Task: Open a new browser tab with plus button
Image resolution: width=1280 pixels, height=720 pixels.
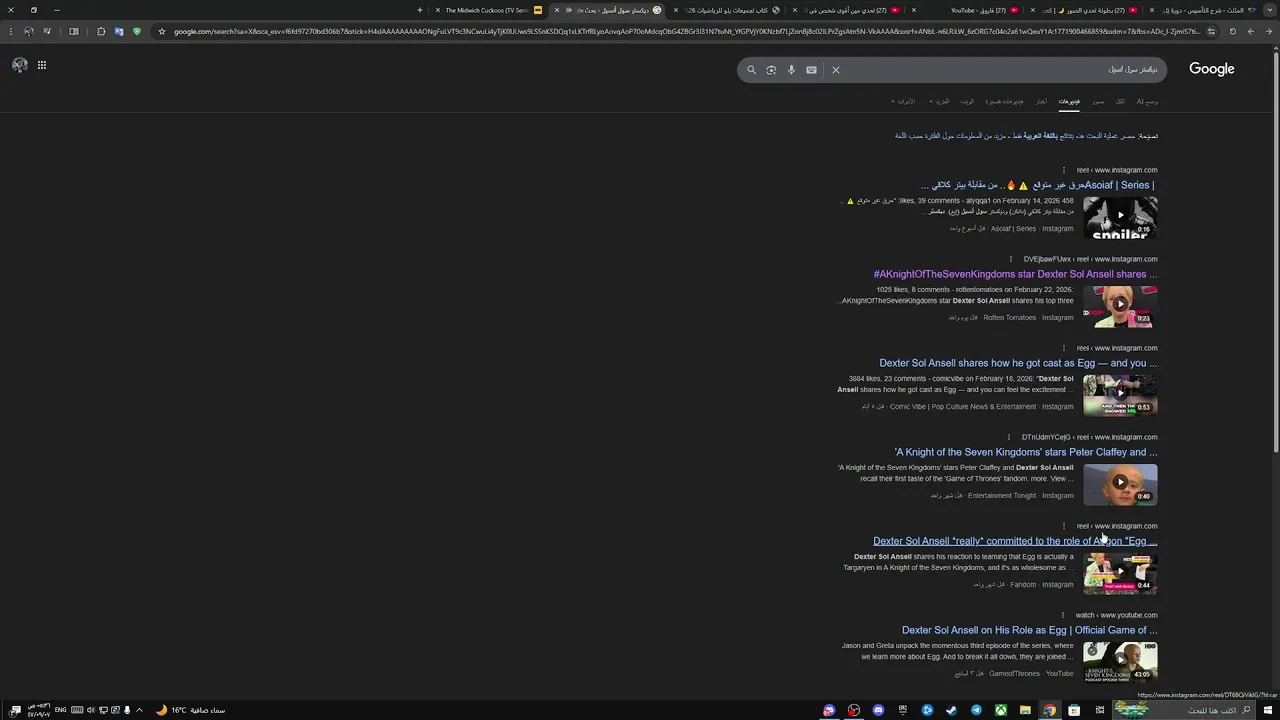Action: pos(420,10)
